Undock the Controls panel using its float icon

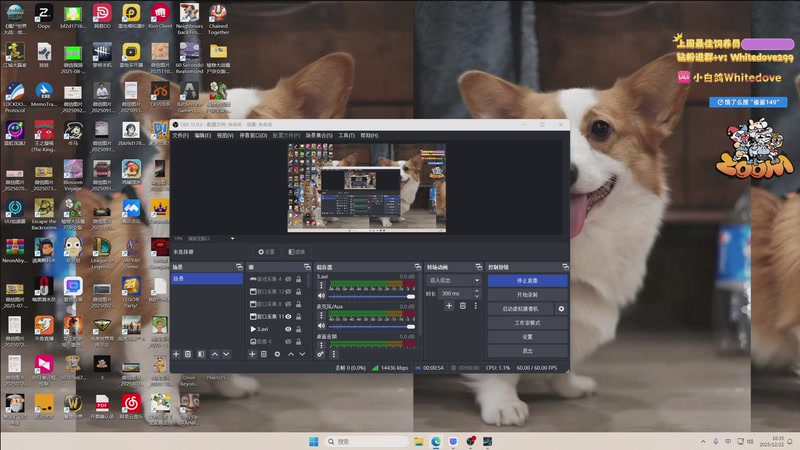coord(565,267)
